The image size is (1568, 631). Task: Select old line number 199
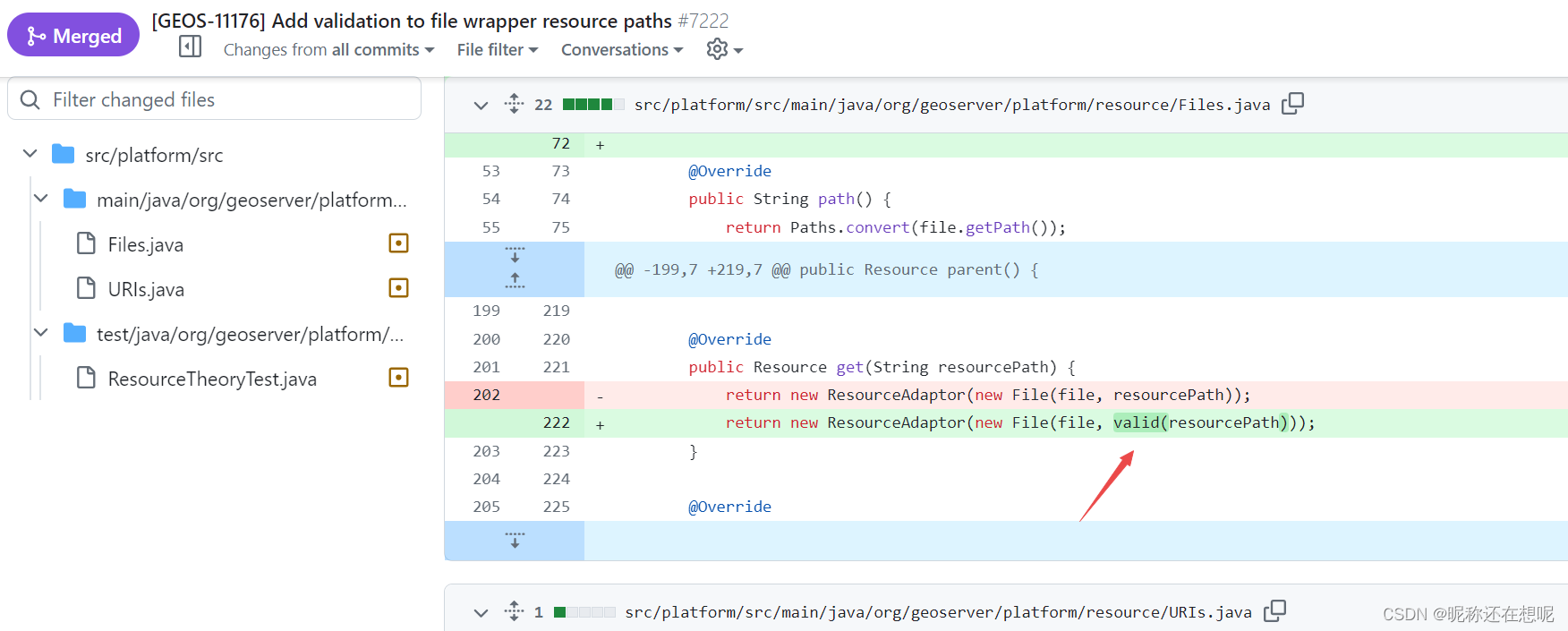487,311
